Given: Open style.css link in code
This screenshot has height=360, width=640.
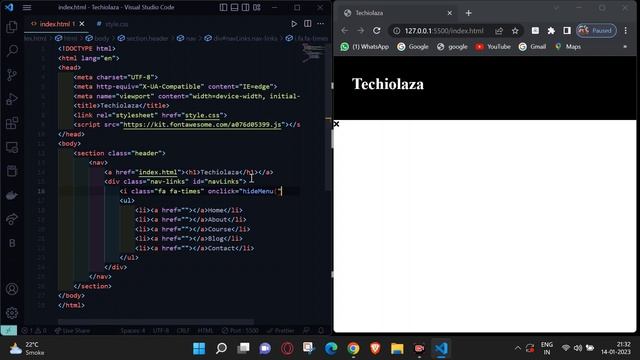Looking at the screenshot, I should pyautogui.click(x=202, y=115).
